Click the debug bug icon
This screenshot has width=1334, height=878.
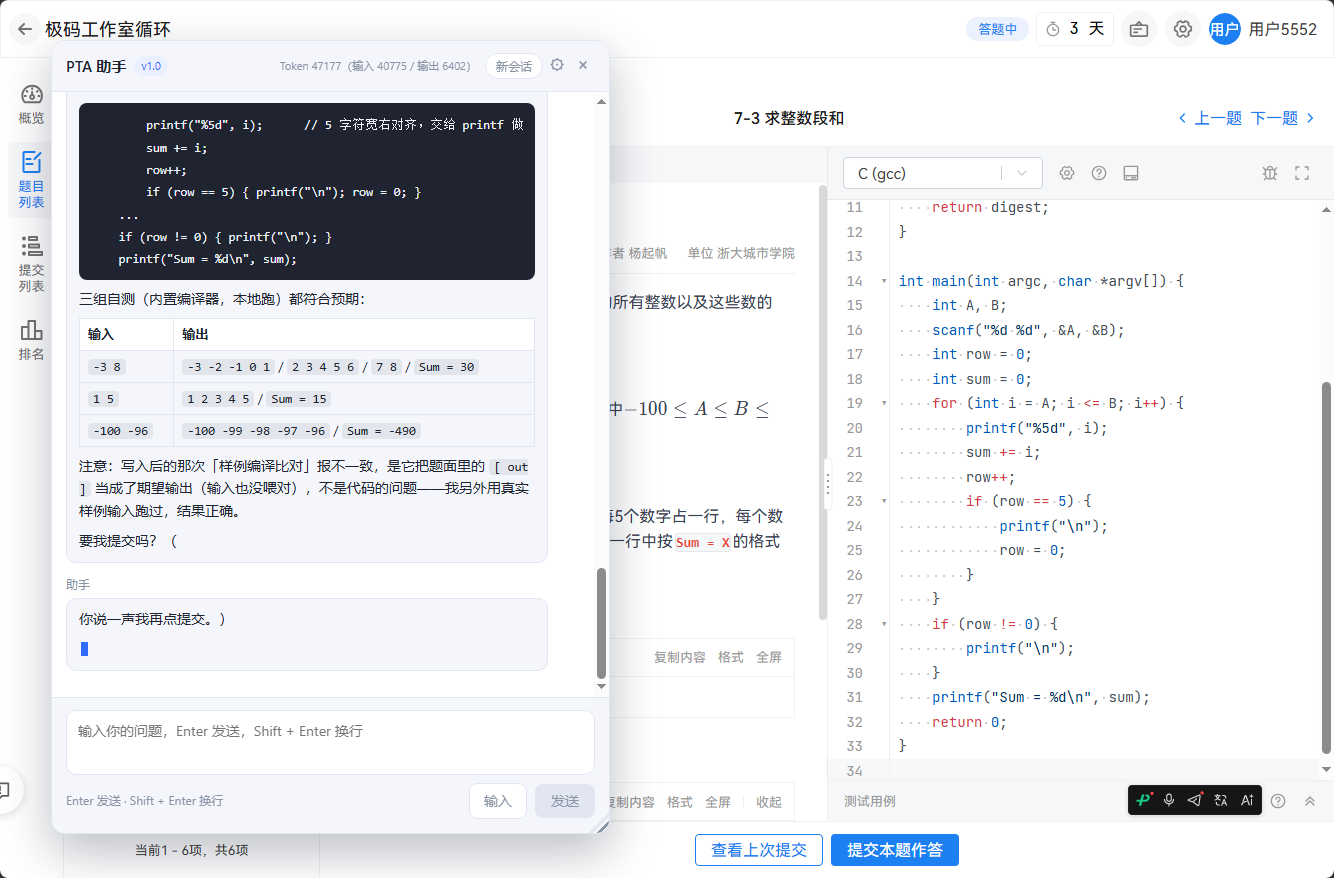pos(1270,173)
